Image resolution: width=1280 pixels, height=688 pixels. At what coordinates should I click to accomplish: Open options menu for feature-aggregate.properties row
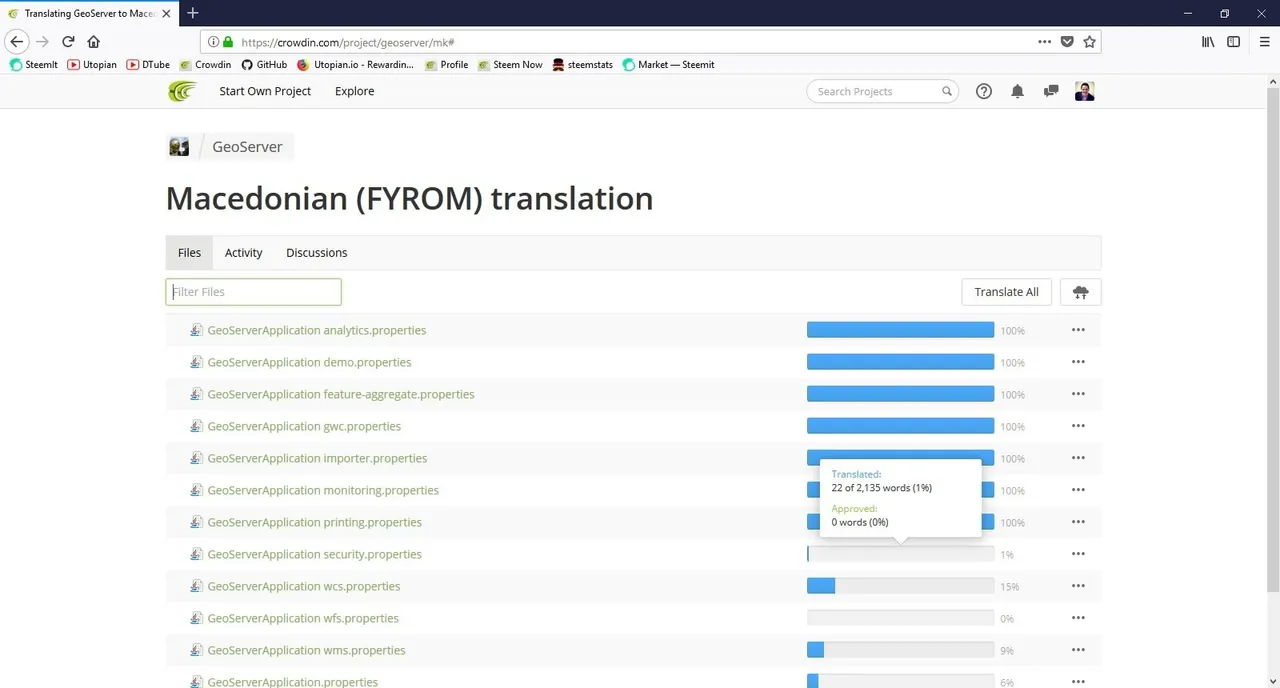coord(1078,394)
